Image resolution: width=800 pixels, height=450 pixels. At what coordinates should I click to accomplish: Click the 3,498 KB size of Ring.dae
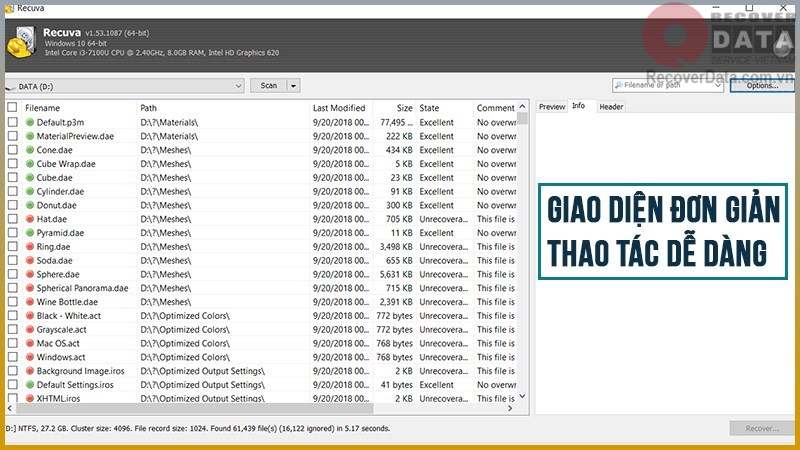pos(396,246)
